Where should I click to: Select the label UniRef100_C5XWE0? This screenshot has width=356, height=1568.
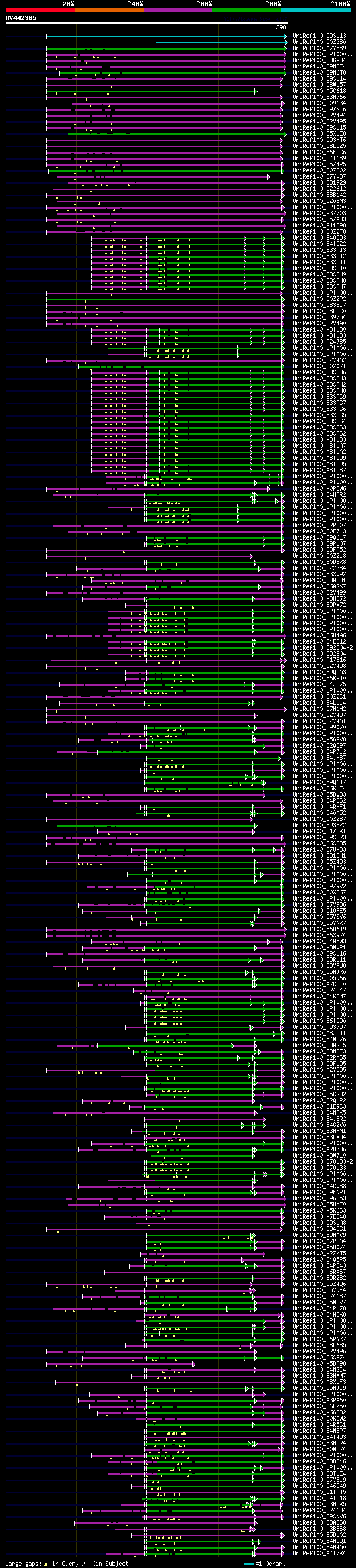(x=319, y=134)
